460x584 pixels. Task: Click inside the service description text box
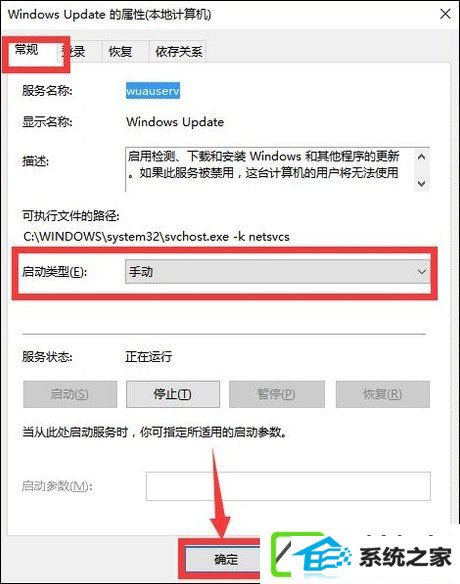coord(270,169)
